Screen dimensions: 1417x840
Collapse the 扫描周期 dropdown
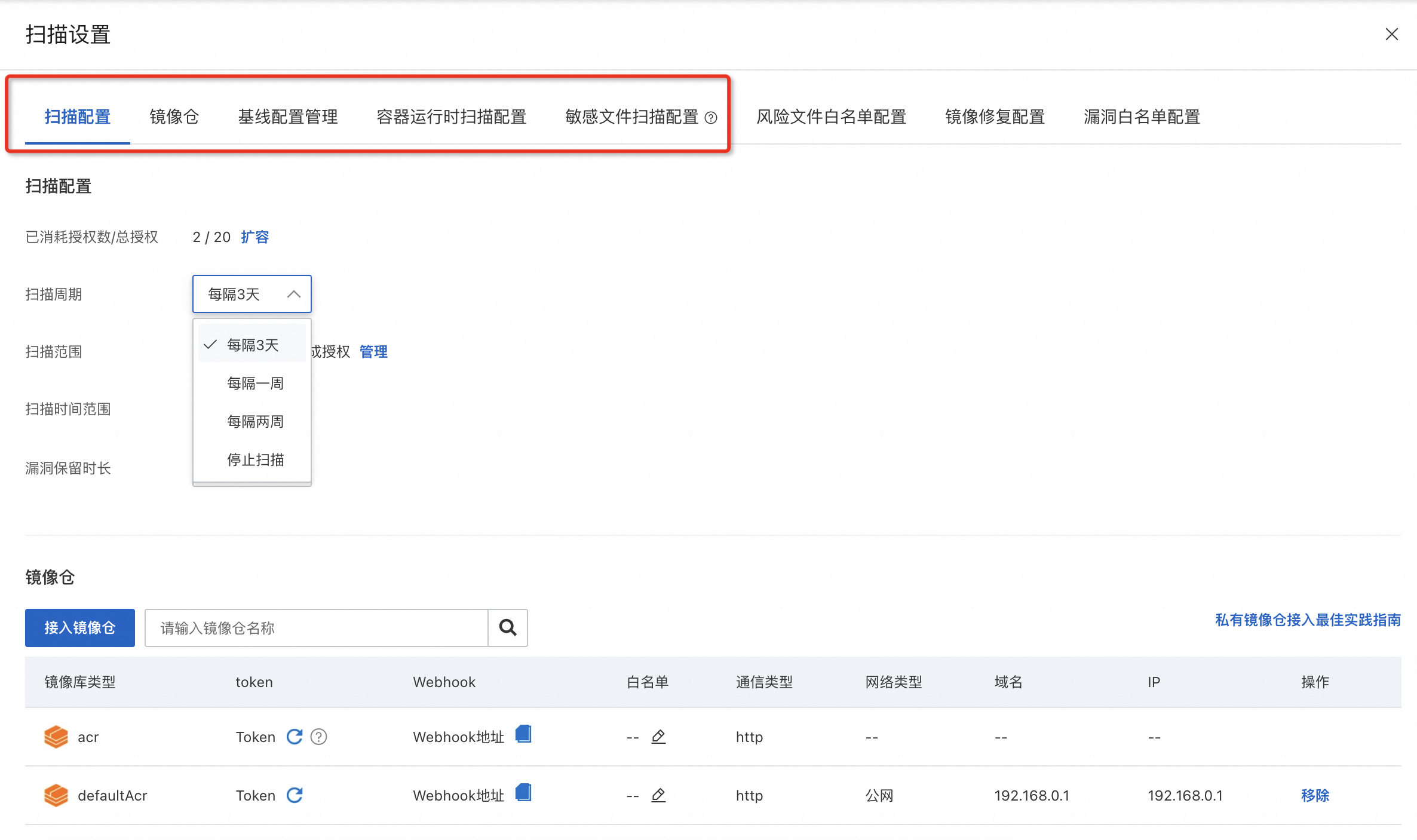tap(293, 294)
